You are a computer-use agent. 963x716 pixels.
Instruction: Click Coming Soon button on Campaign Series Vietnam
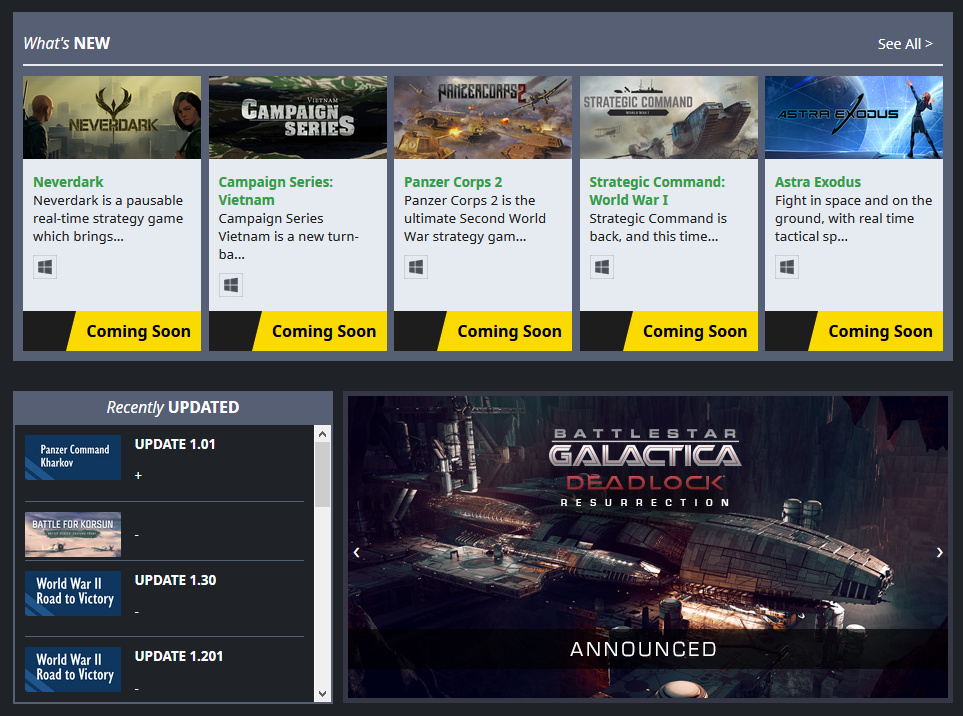click(324, 331)
